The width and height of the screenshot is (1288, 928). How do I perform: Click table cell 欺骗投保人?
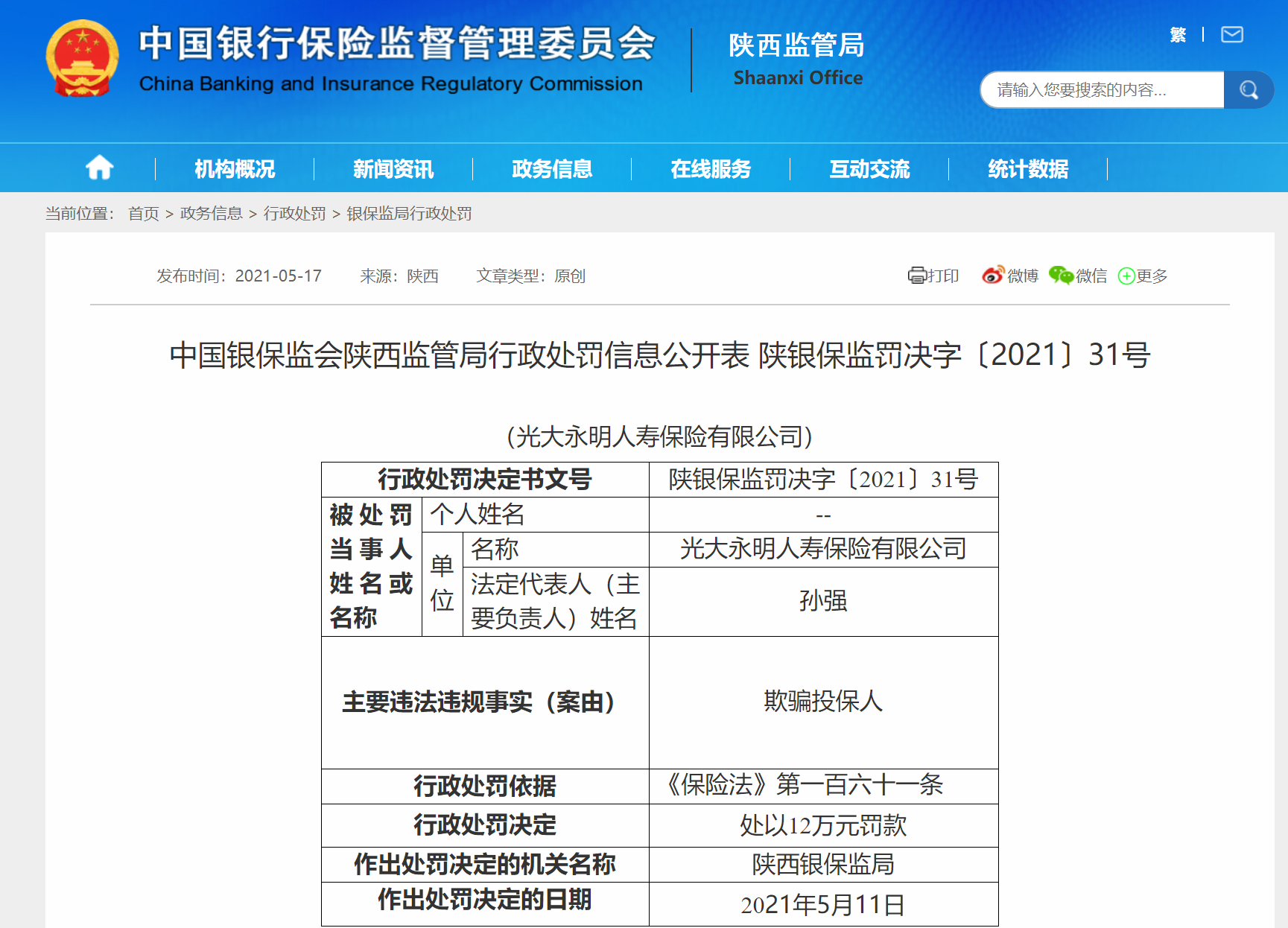tap(823, 702)
